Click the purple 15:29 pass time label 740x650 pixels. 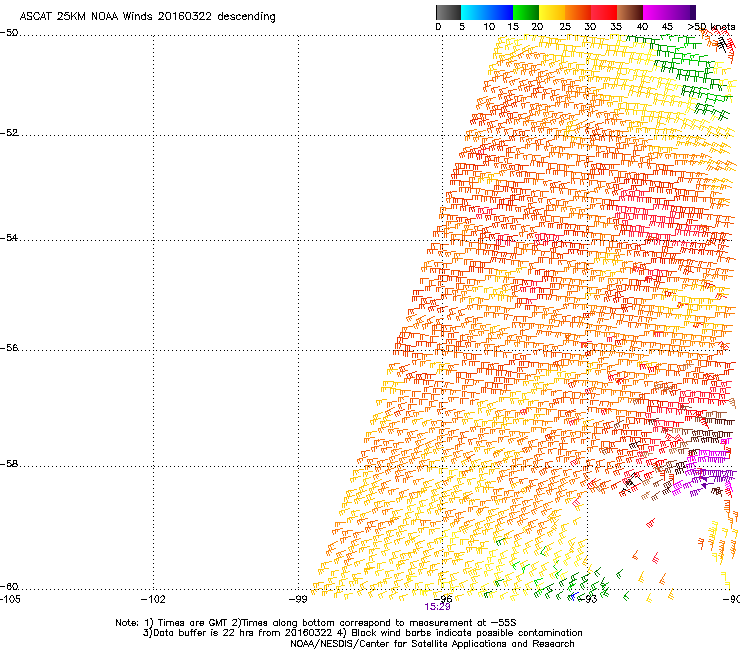(437, 607)
